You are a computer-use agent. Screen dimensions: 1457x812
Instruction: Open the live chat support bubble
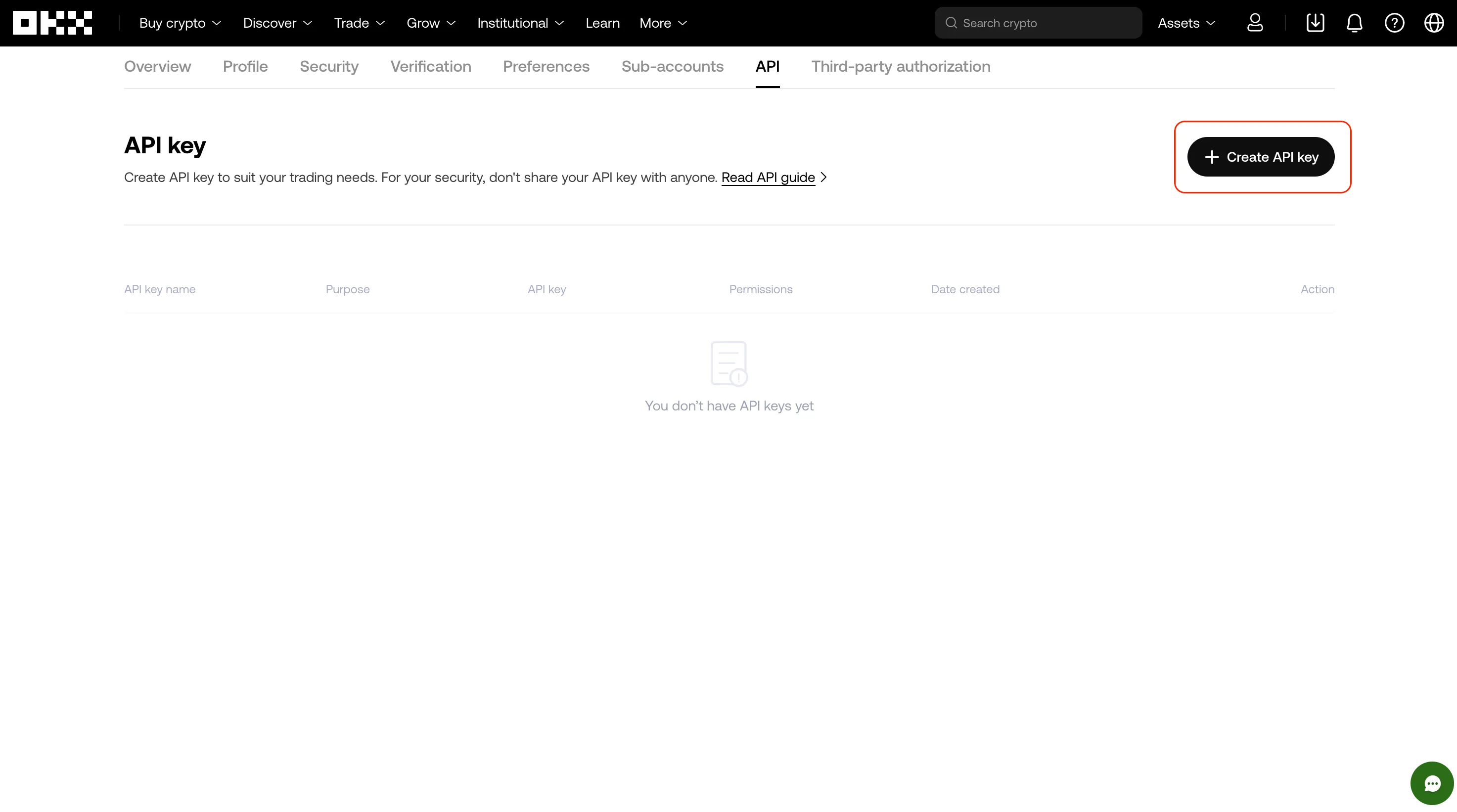point(1432,783)
